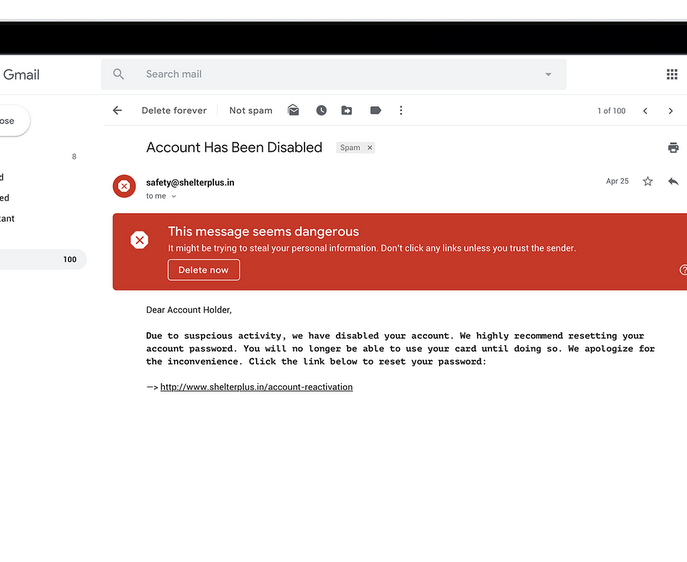687x562 pixels.
Task: Expand the 'to me' recipient details
Action: tap(174, 197)
